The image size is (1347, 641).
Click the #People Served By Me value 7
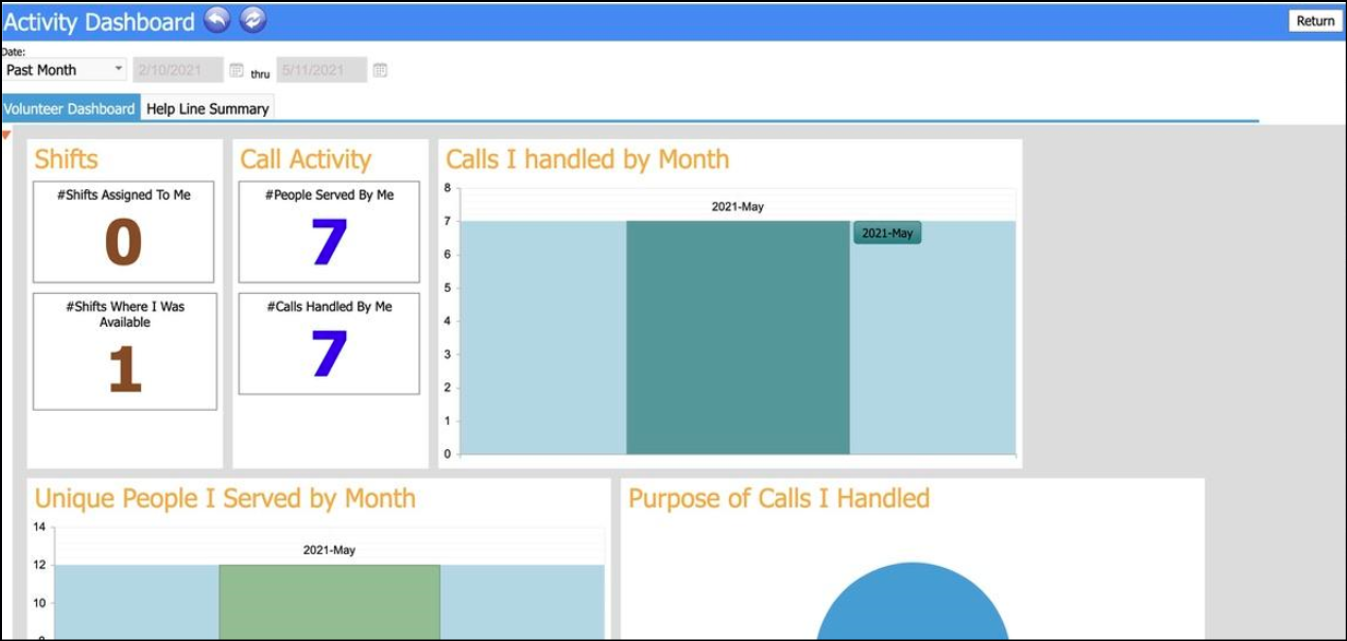tap(329, 242)
